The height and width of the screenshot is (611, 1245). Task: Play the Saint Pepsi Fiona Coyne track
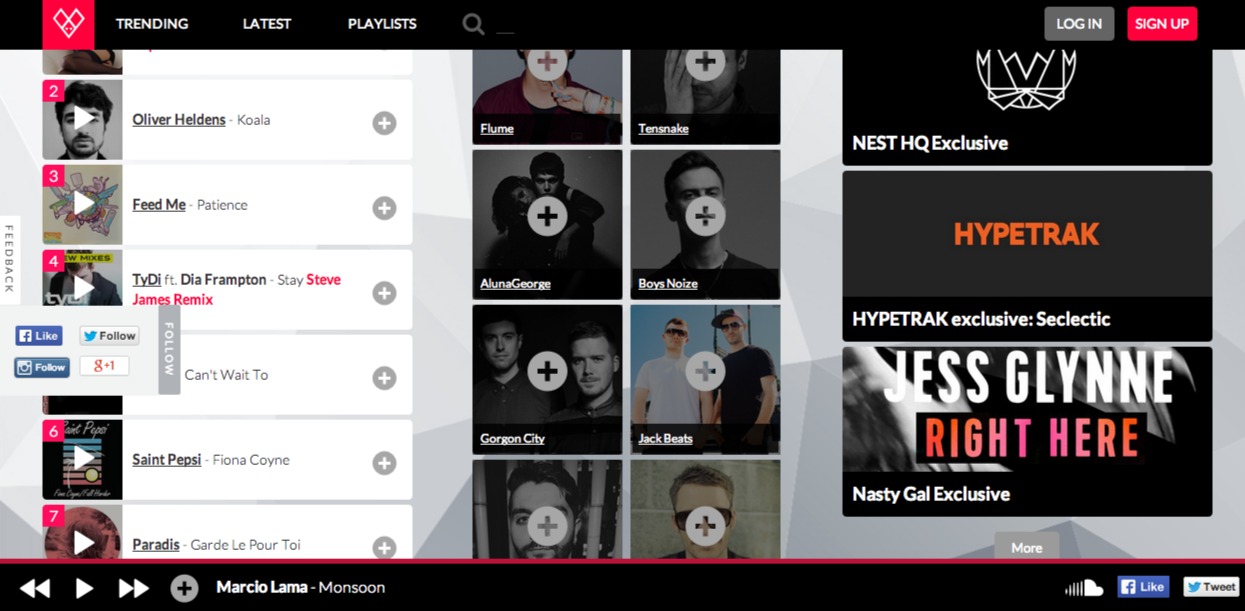[83, 459]
